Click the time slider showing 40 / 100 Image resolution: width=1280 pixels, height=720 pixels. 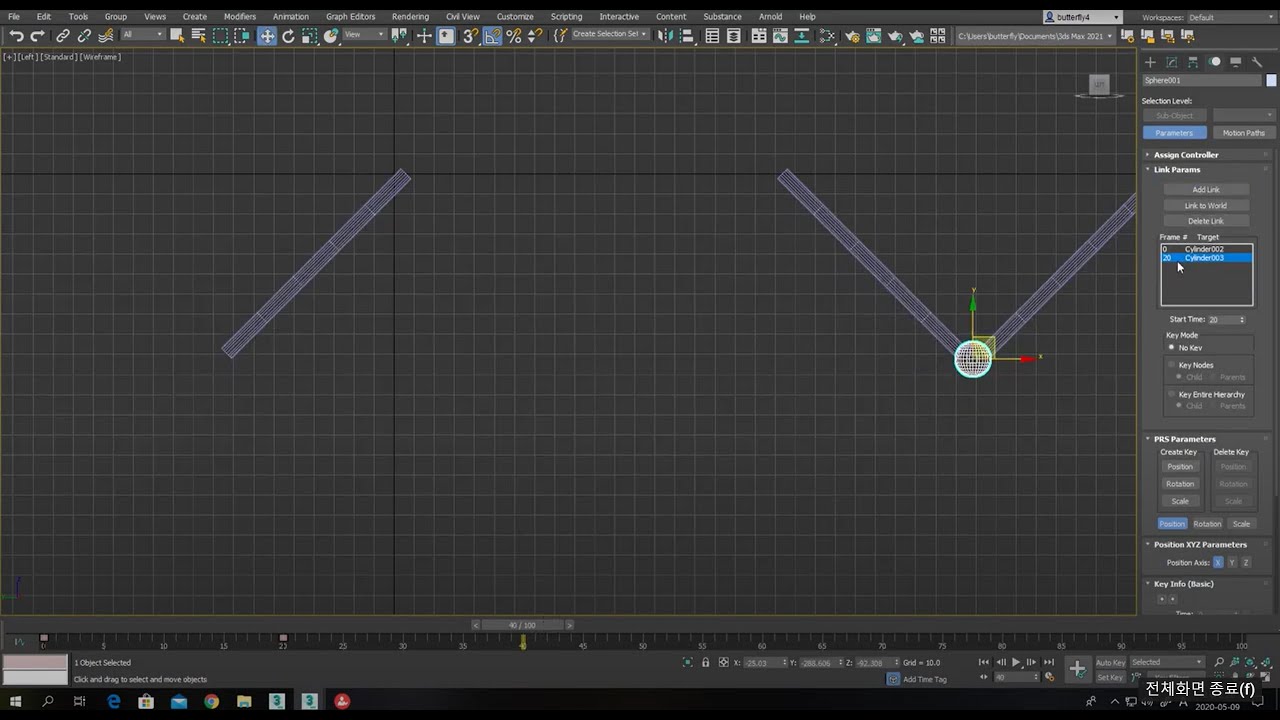coord(522,625)
